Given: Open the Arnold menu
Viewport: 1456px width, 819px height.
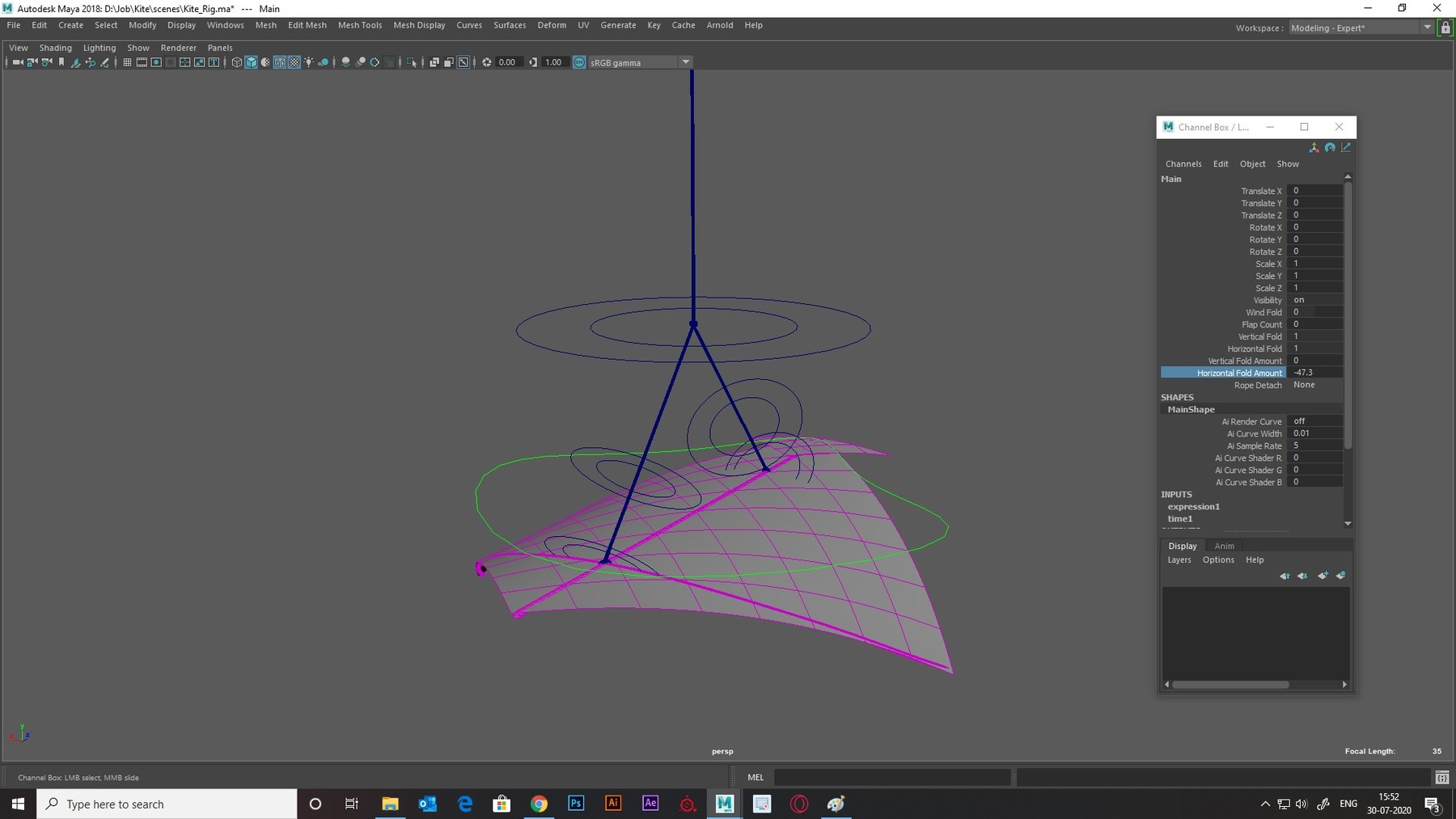Looking at the screenshot, I should click(x=720, y=25).
